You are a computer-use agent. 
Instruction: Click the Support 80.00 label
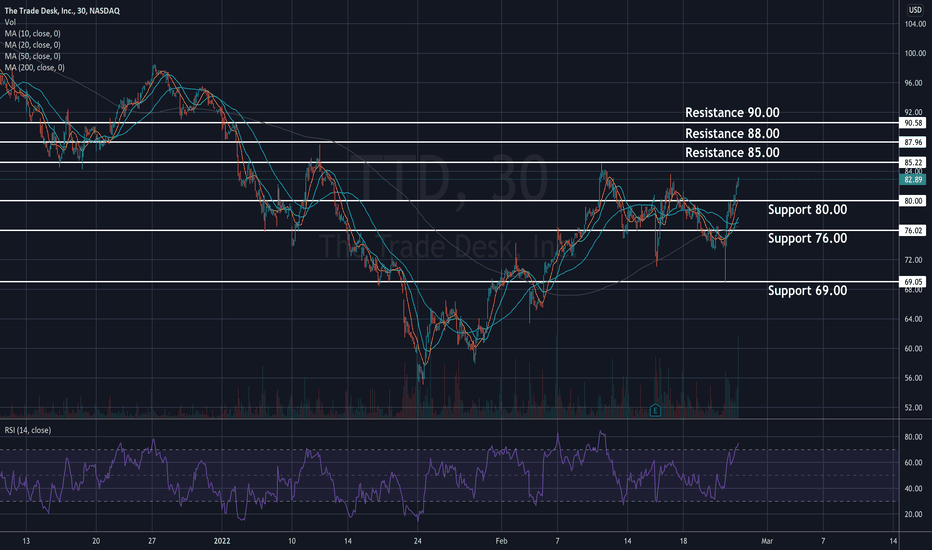coord(807,209)
